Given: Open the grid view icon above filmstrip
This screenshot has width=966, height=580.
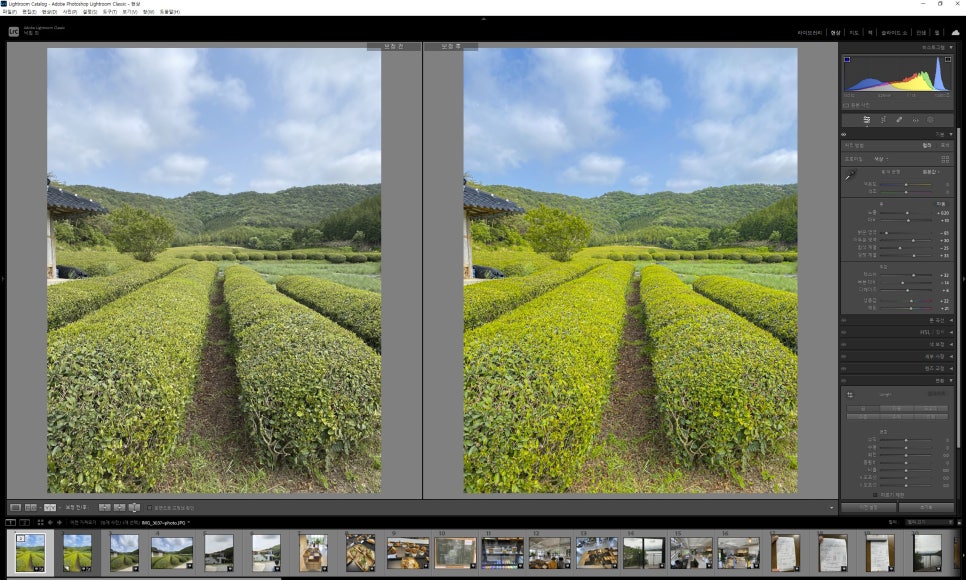Looking at the screenshot, I should pos(40,522).
